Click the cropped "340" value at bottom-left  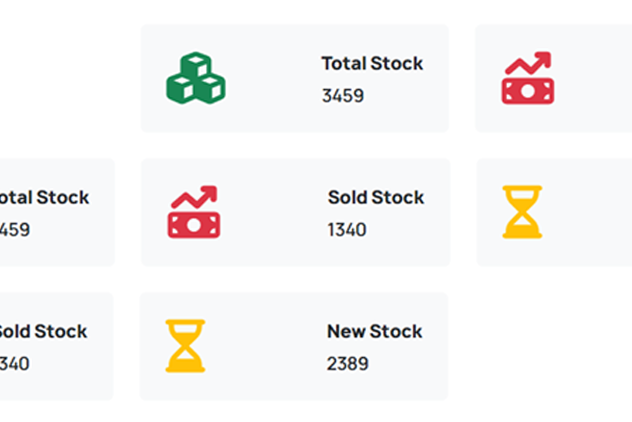[14, 364]
